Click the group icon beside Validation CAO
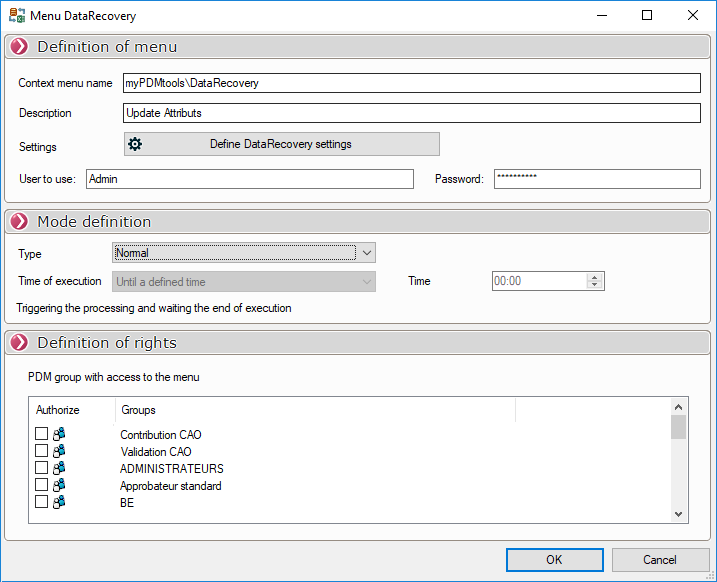 pos(59,451)
